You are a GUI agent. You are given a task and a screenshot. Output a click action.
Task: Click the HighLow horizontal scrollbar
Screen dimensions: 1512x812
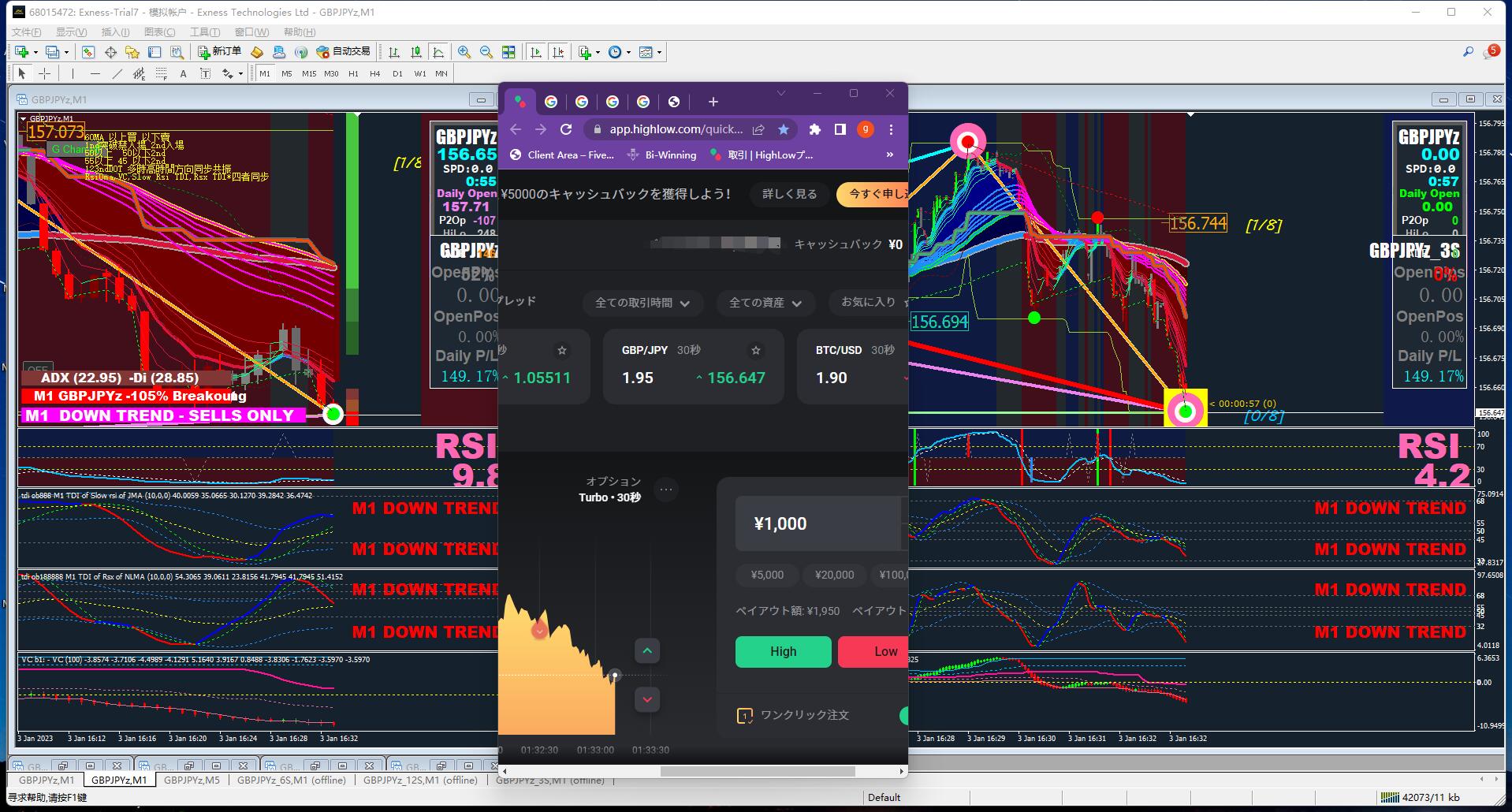coord(758,771)
